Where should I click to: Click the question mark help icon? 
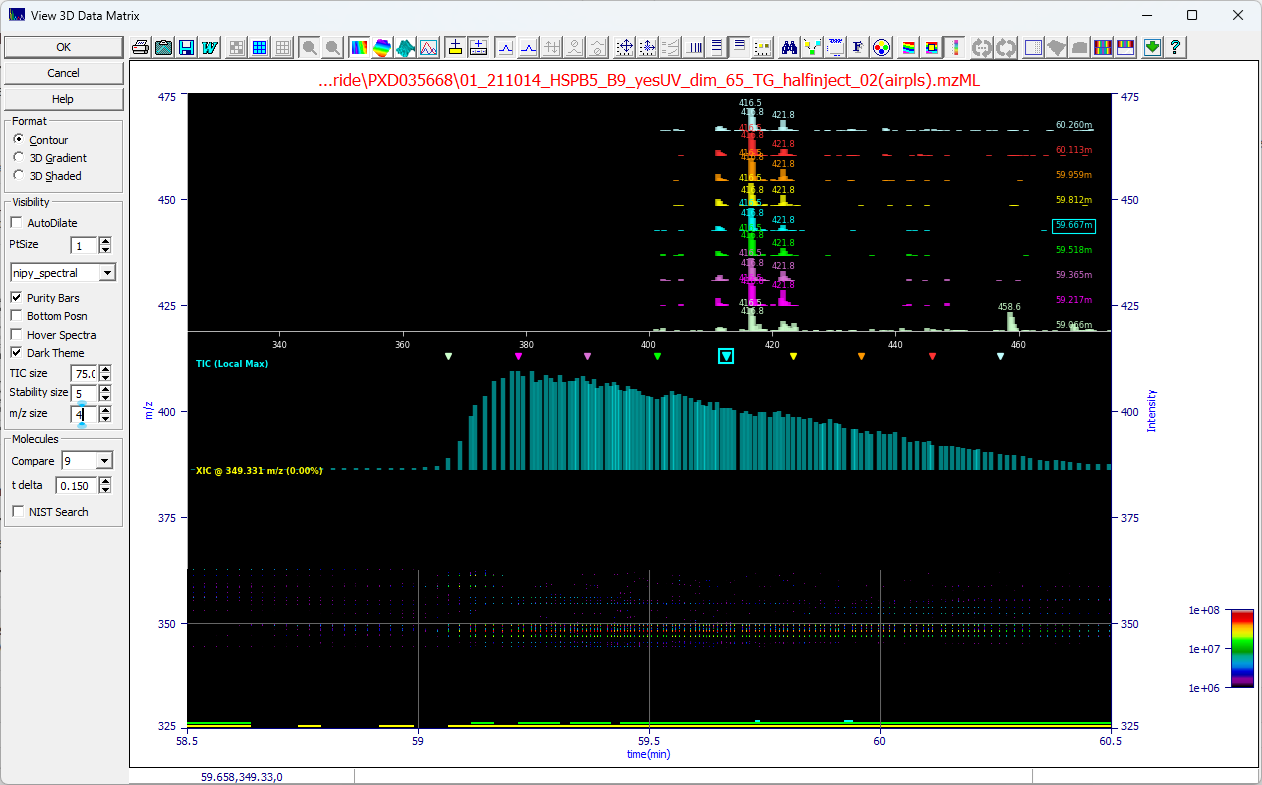coord(1176,47)
